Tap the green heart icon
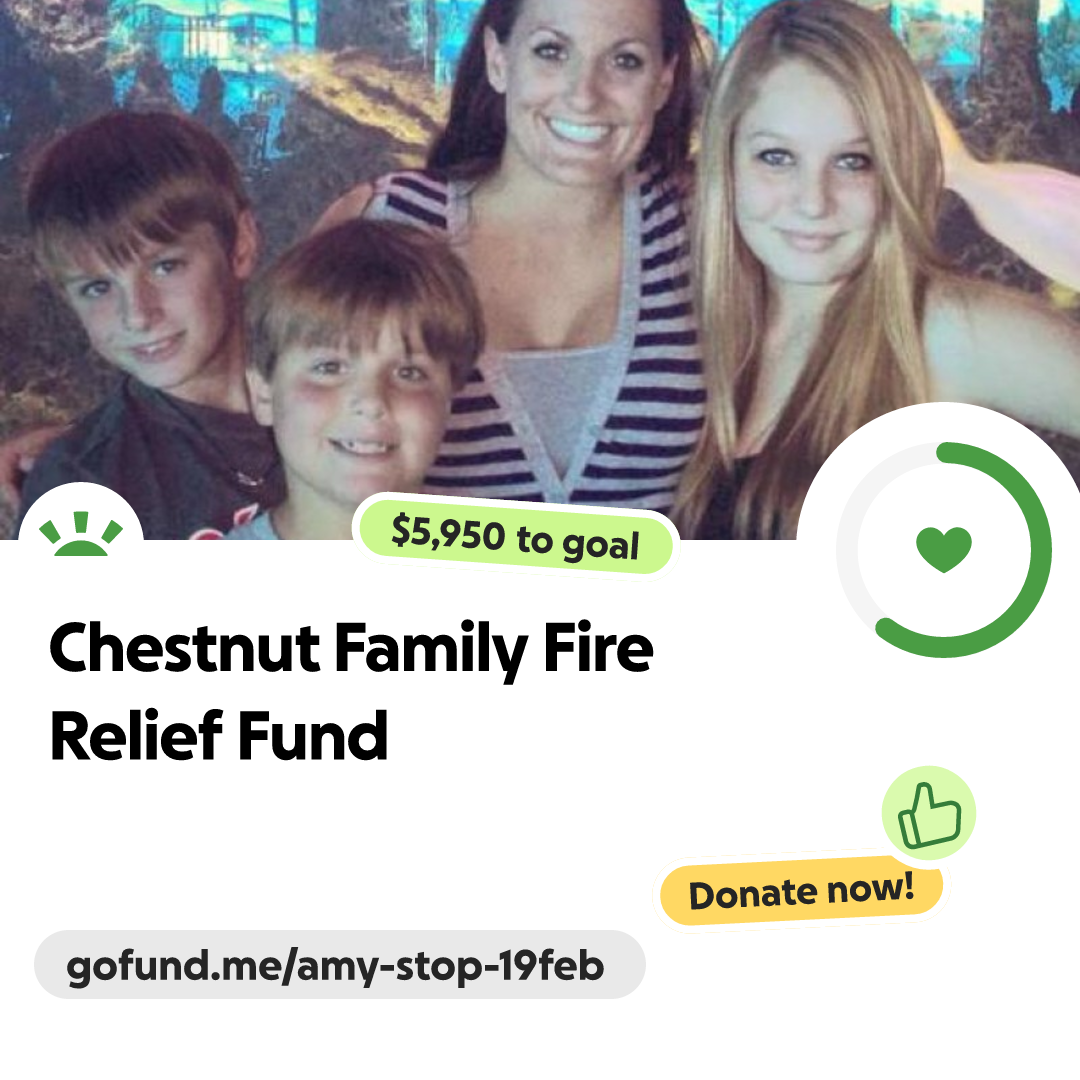The image size is (1080, 1080). click(944, 549)
